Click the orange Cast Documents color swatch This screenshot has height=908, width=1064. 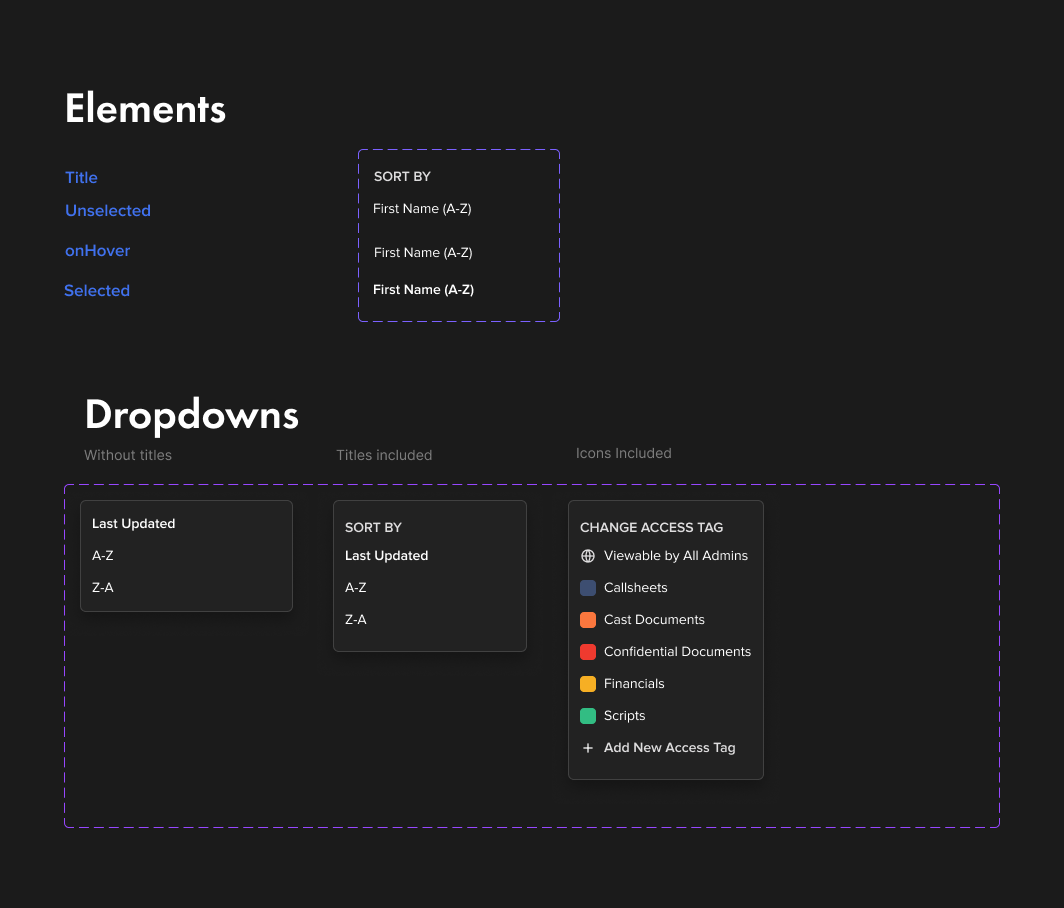588,619
